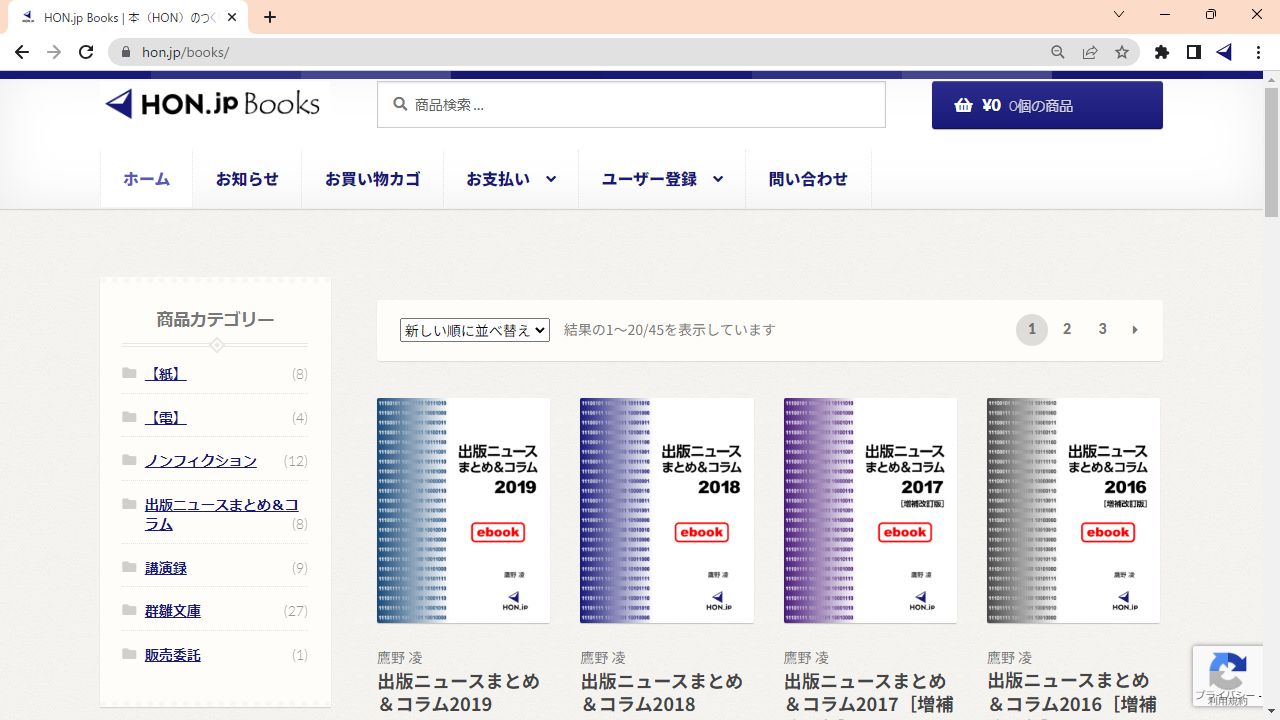Open a new browser tab
The height and width of the screenshot is (720, 1280).
(270, 17)
